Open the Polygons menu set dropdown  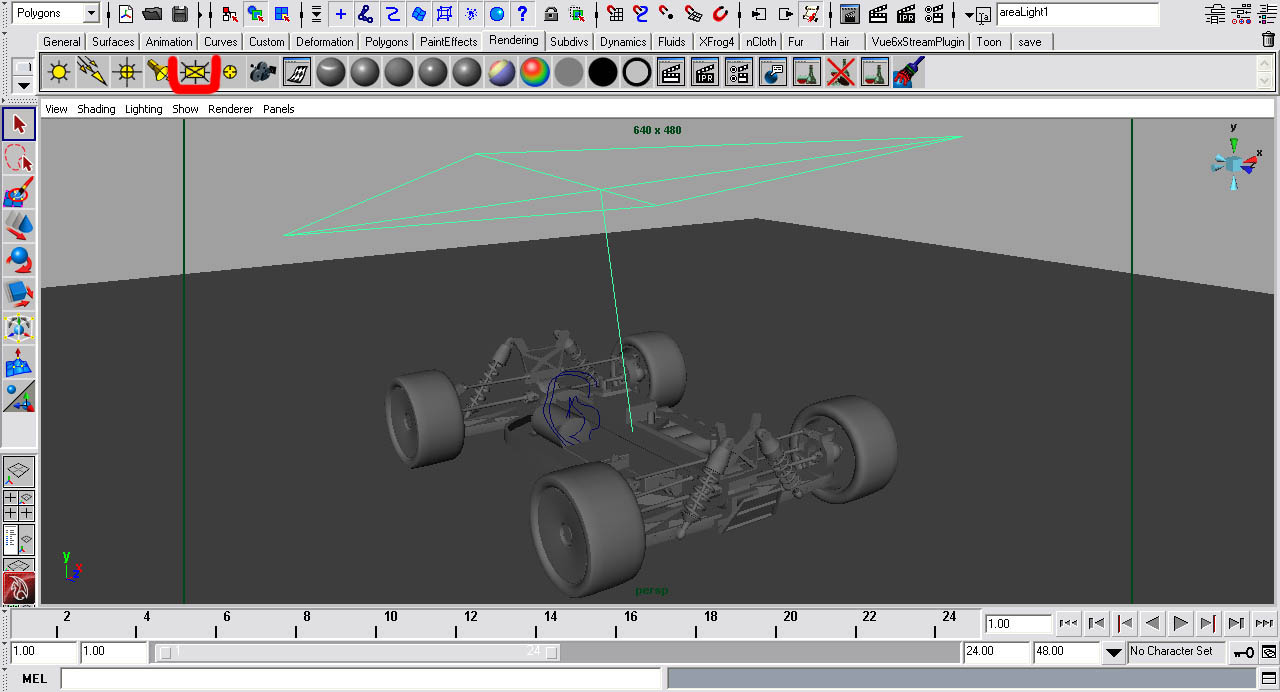pyautogui.click(x=91, y=14)
